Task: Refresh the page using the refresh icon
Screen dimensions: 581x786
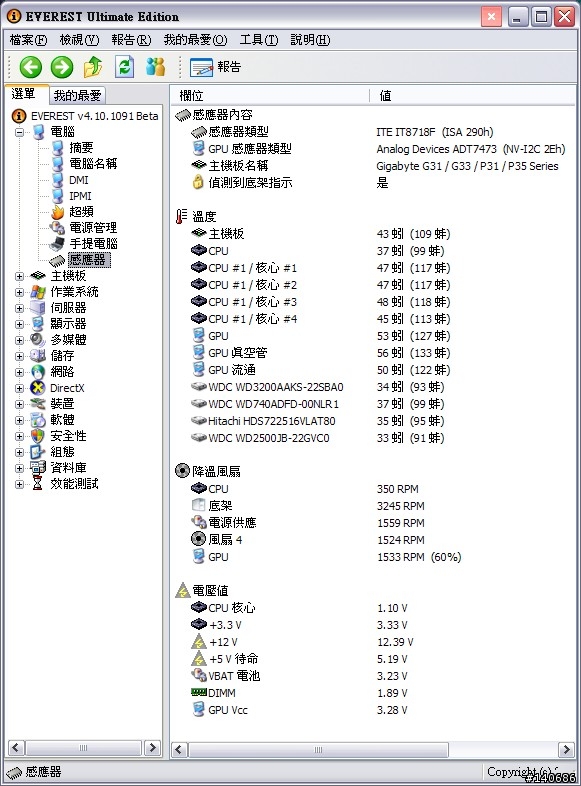Action: (124, 67)
